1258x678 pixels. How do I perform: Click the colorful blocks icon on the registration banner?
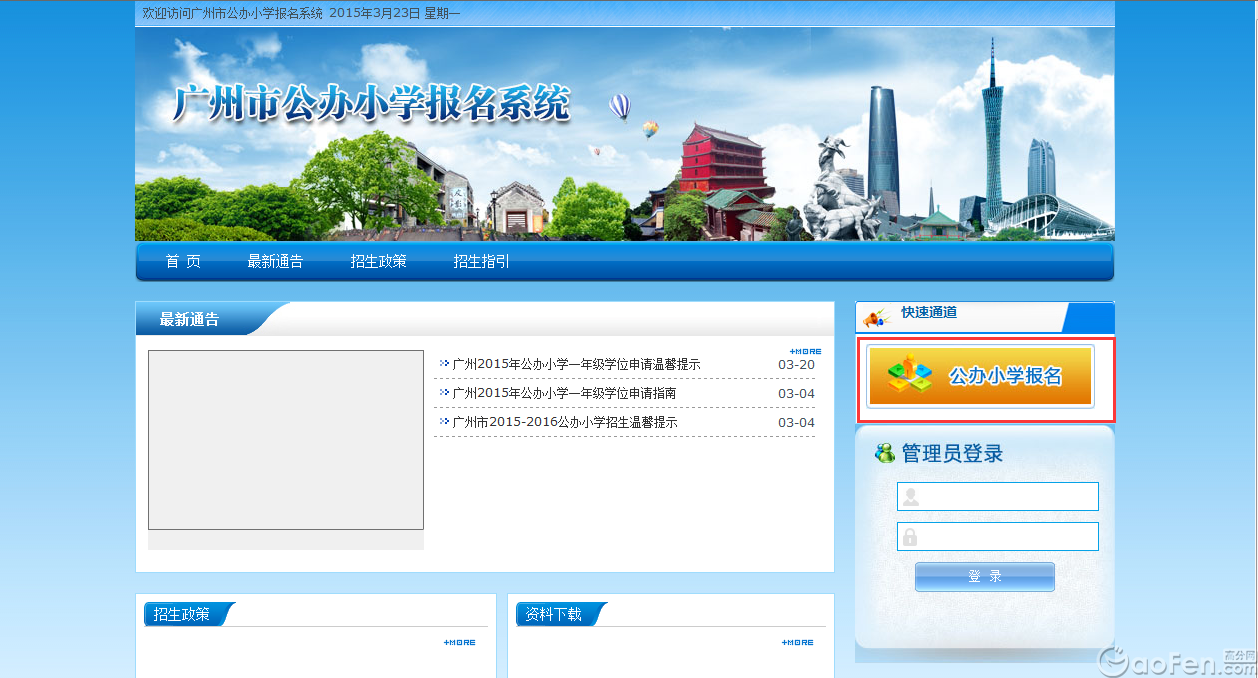tap(909, 374)
